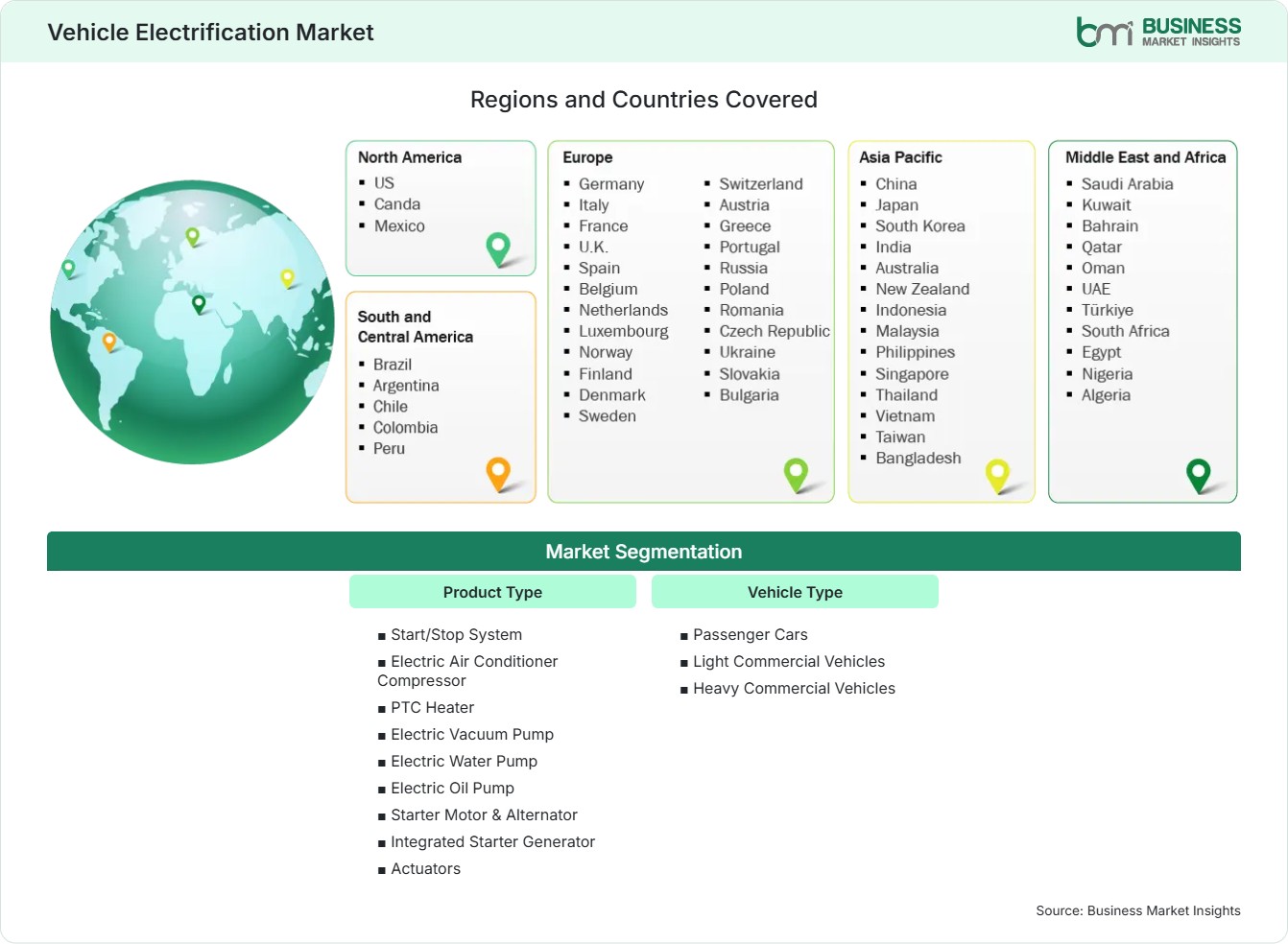1288x944 pixels.
Task: Click Colombia in the country list
Action: coord(405,428)
